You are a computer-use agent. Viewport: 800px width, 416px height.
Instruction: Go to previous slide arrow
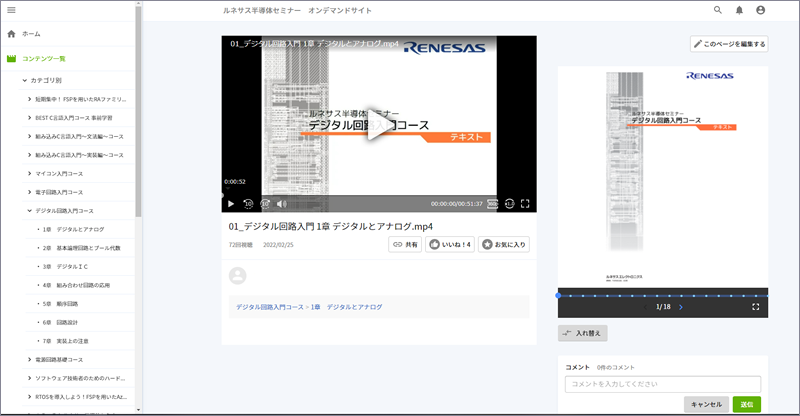coord(645,307)
